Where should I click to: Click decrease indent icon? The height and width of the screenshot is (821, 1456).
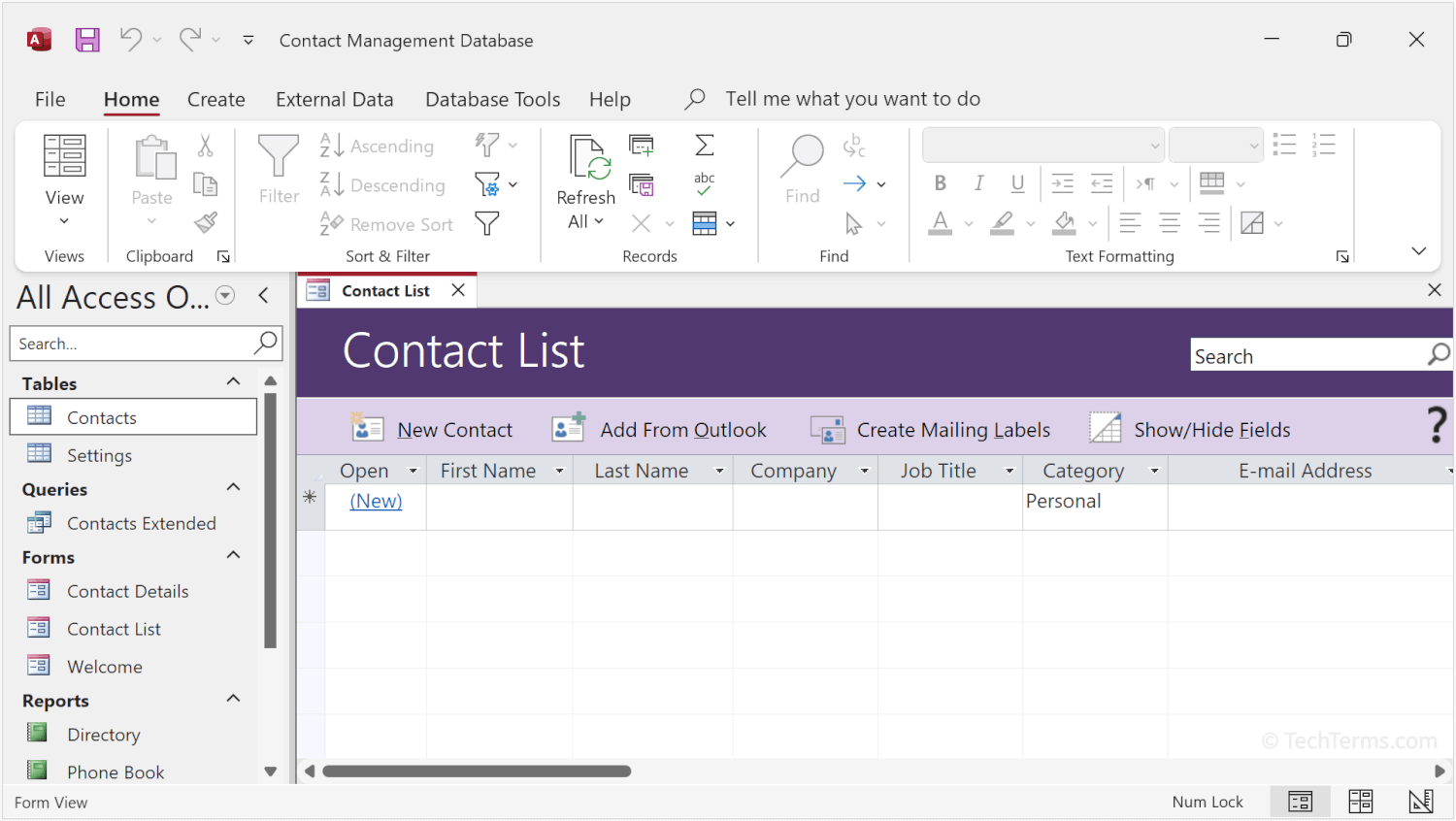click(x=1102, y=182)
